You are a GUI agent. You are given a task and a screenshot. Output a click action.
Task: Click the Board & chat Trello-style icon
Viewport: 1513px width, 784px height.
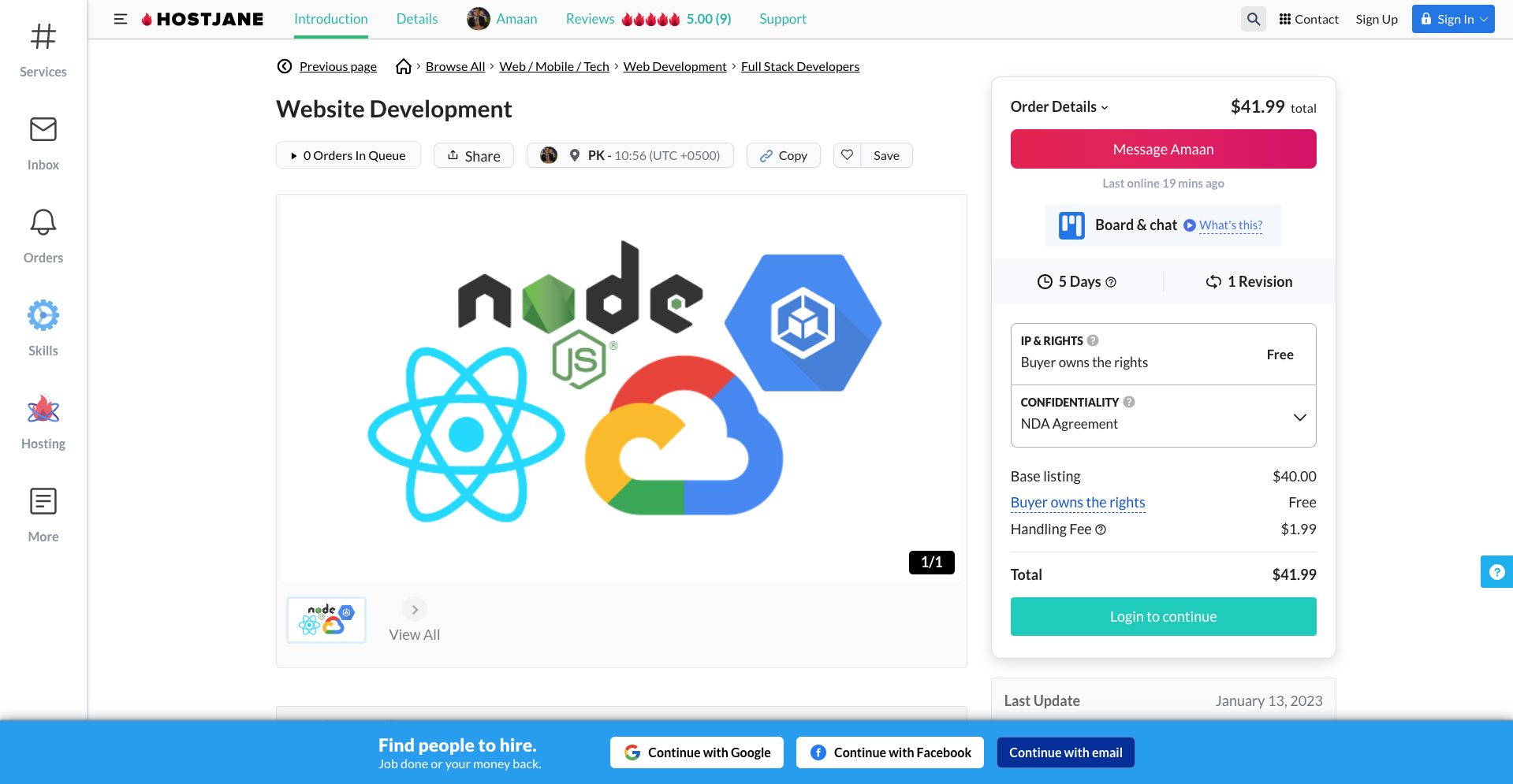1071,225
